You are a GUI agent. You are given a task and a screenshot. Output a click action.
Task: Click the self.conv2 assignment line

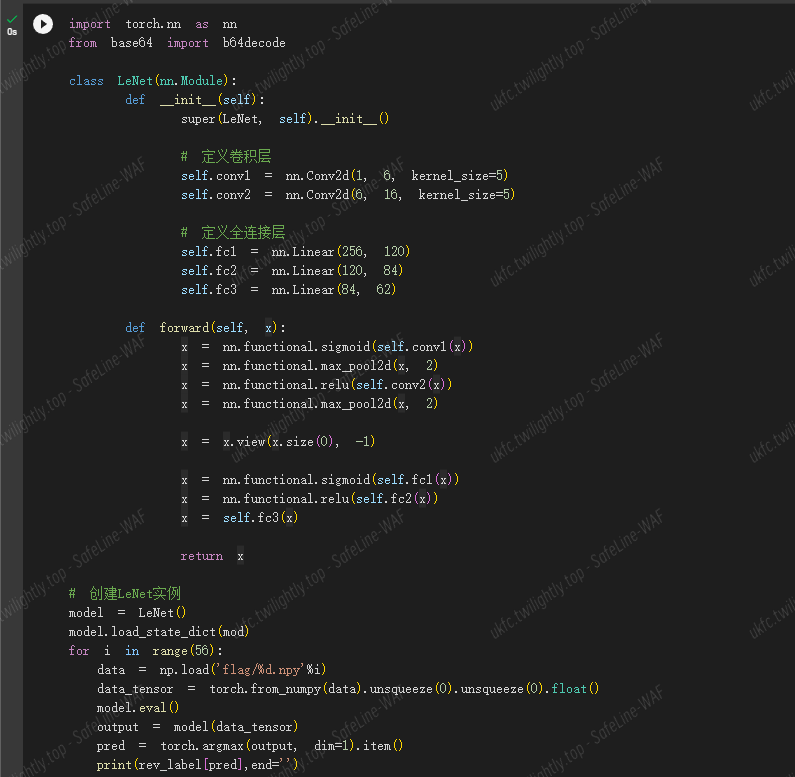[x=347, y=195]
